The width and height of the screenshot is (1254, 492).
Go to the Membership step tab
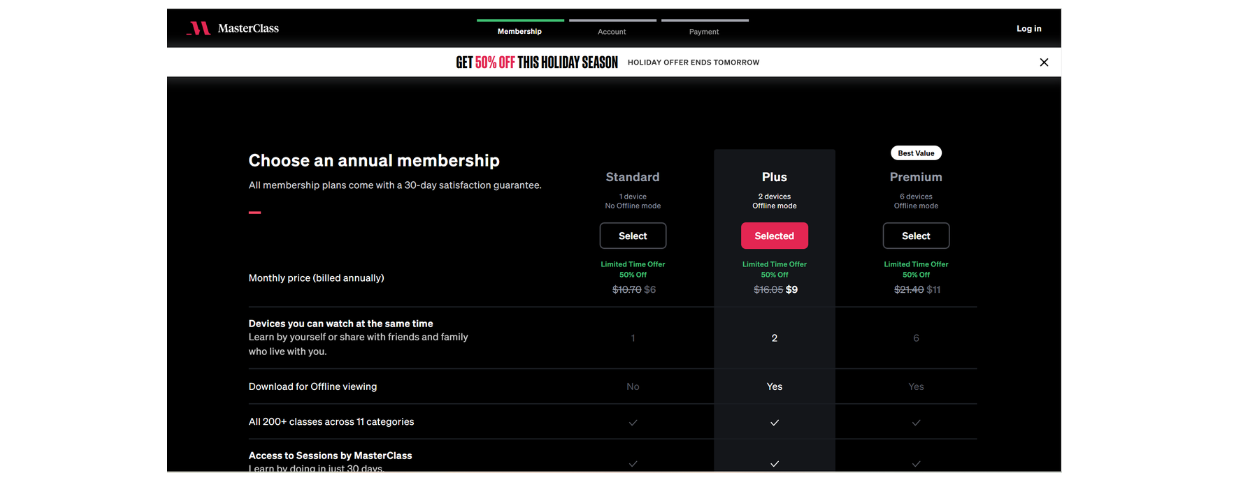[520, 31]
